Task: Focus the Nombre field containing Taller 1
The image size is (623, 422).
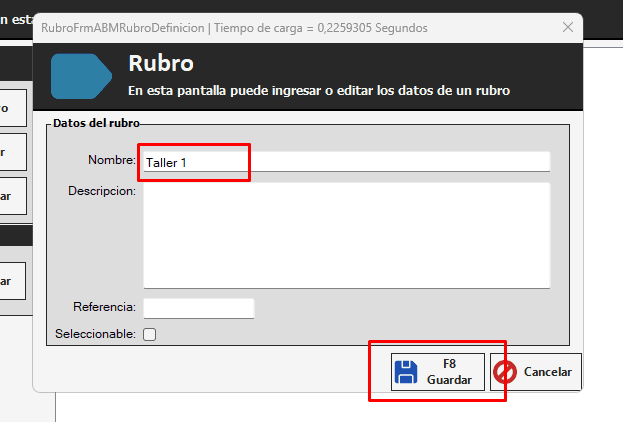Action: (x=346, y=162)
